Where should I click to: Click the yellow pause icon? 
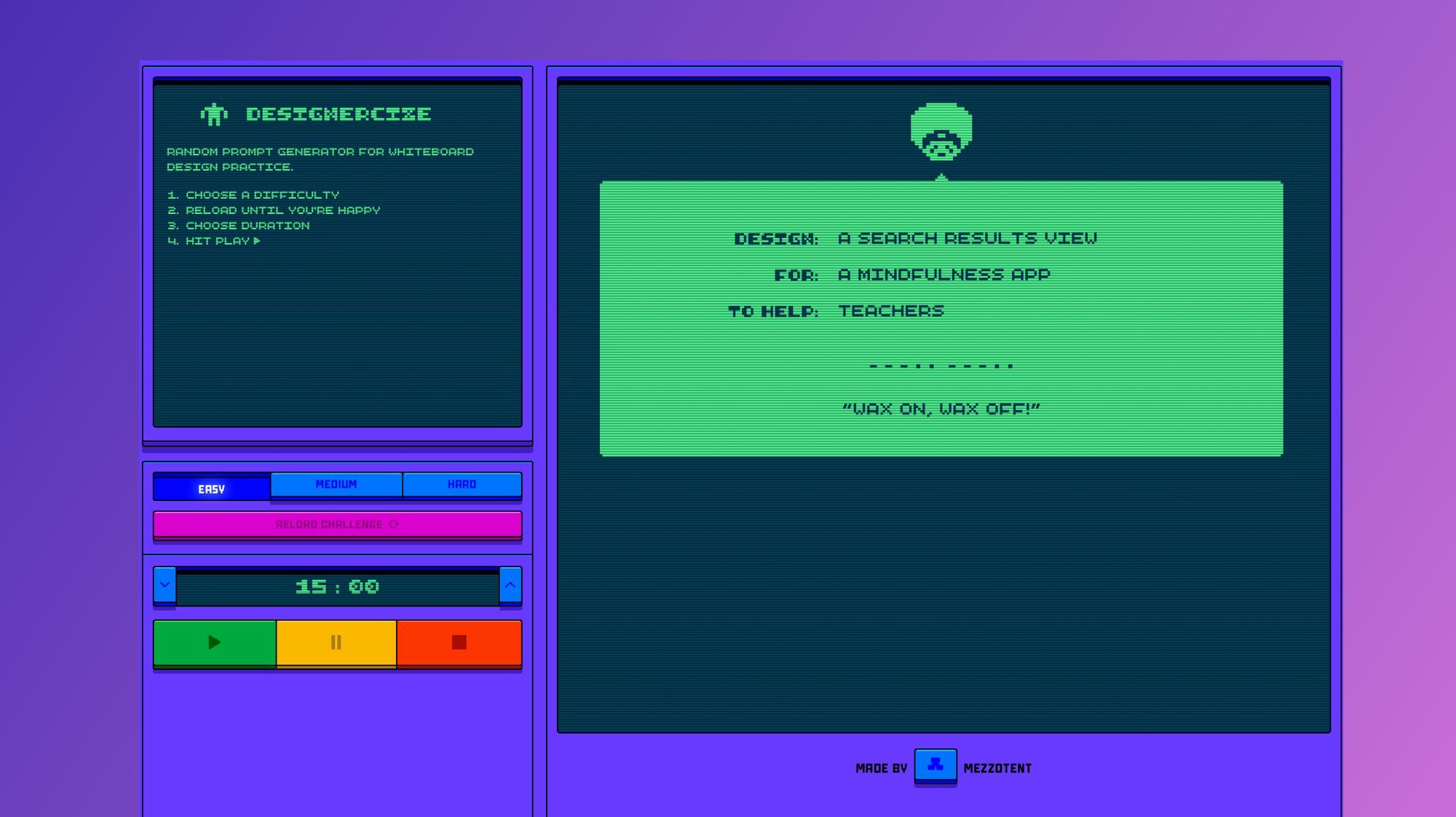[x=336, y=642]
